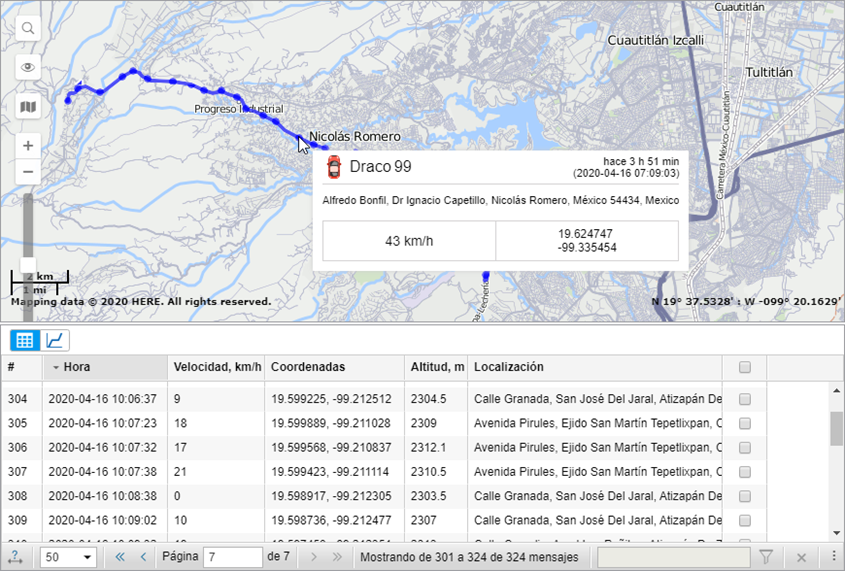
Task: Switch to chart view of messages
Action: pos(55,340)
